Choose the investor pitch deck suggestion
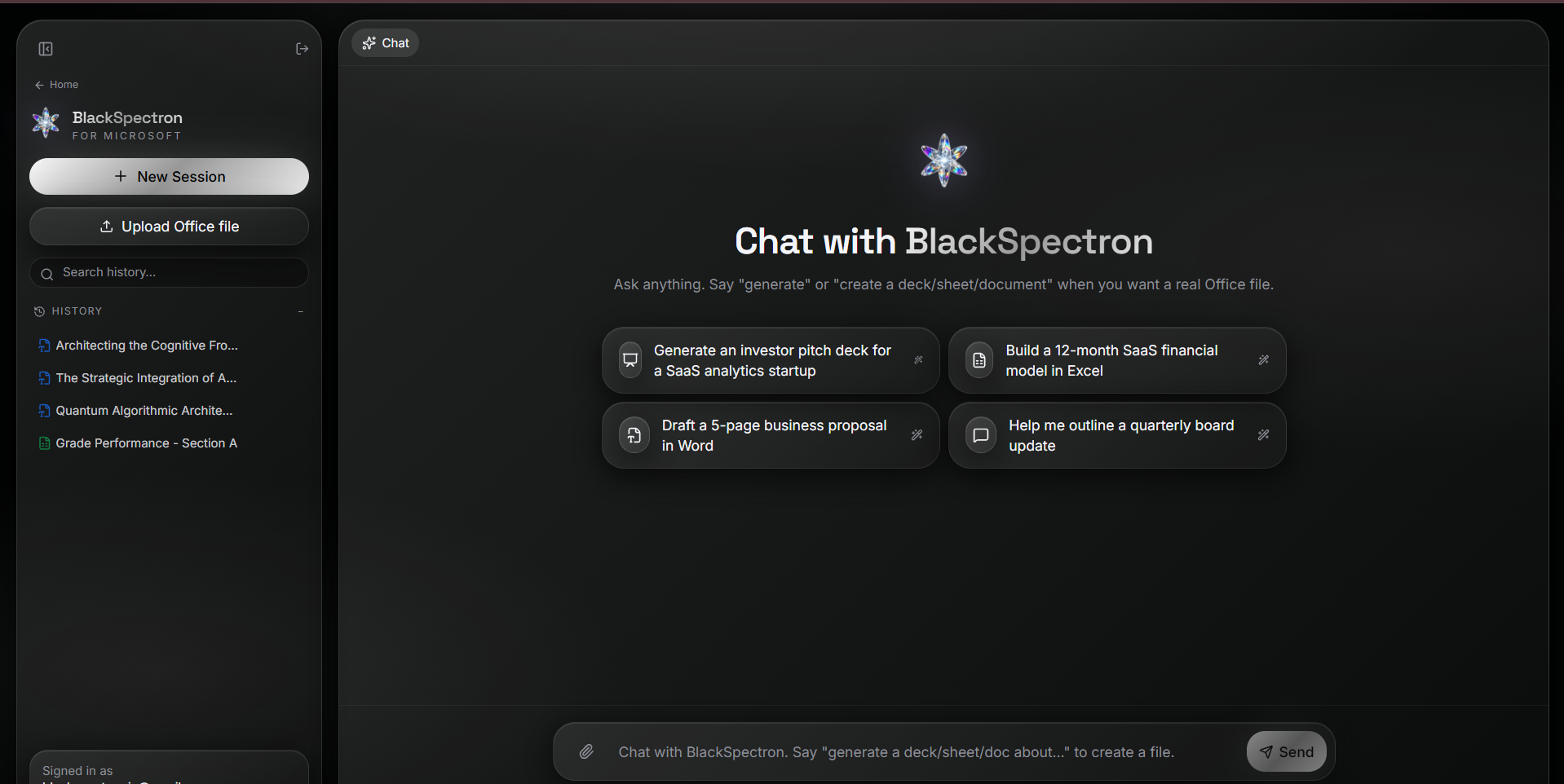This screenshot has width=1564, height=784. 771,360
